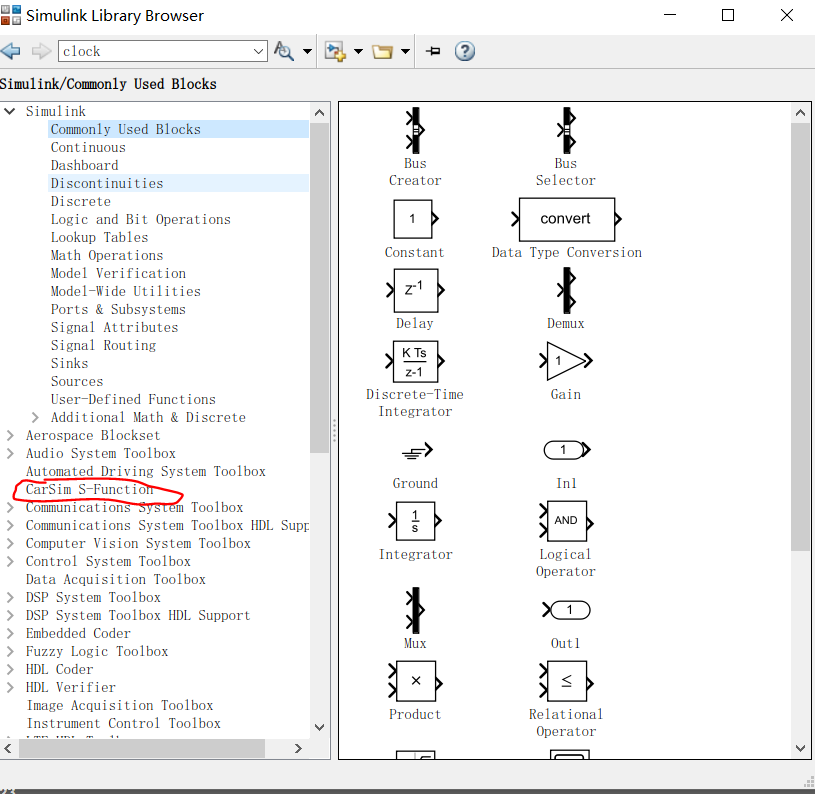Open the new model dropdown arrow
This screenshot has width=815, height=794.
(x=358, y=51)
